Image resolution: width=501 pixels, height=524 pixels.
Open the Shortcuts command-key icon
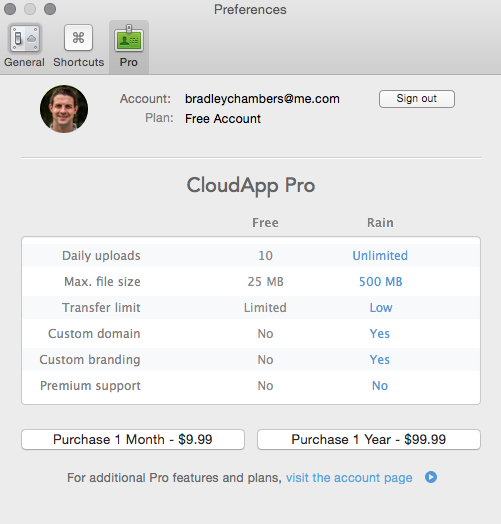[x=78, y=38]
